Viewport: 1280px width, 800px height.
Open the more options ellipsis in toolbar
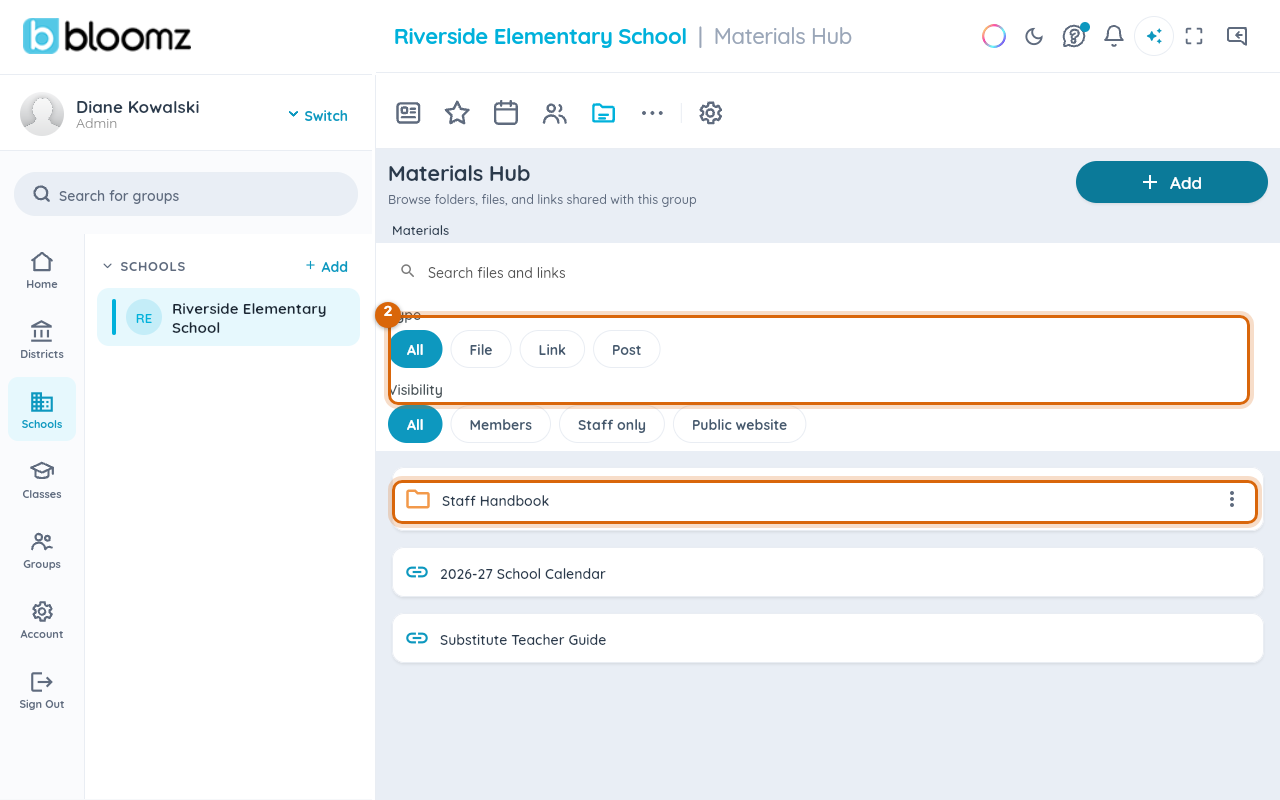tap(652, 113)
